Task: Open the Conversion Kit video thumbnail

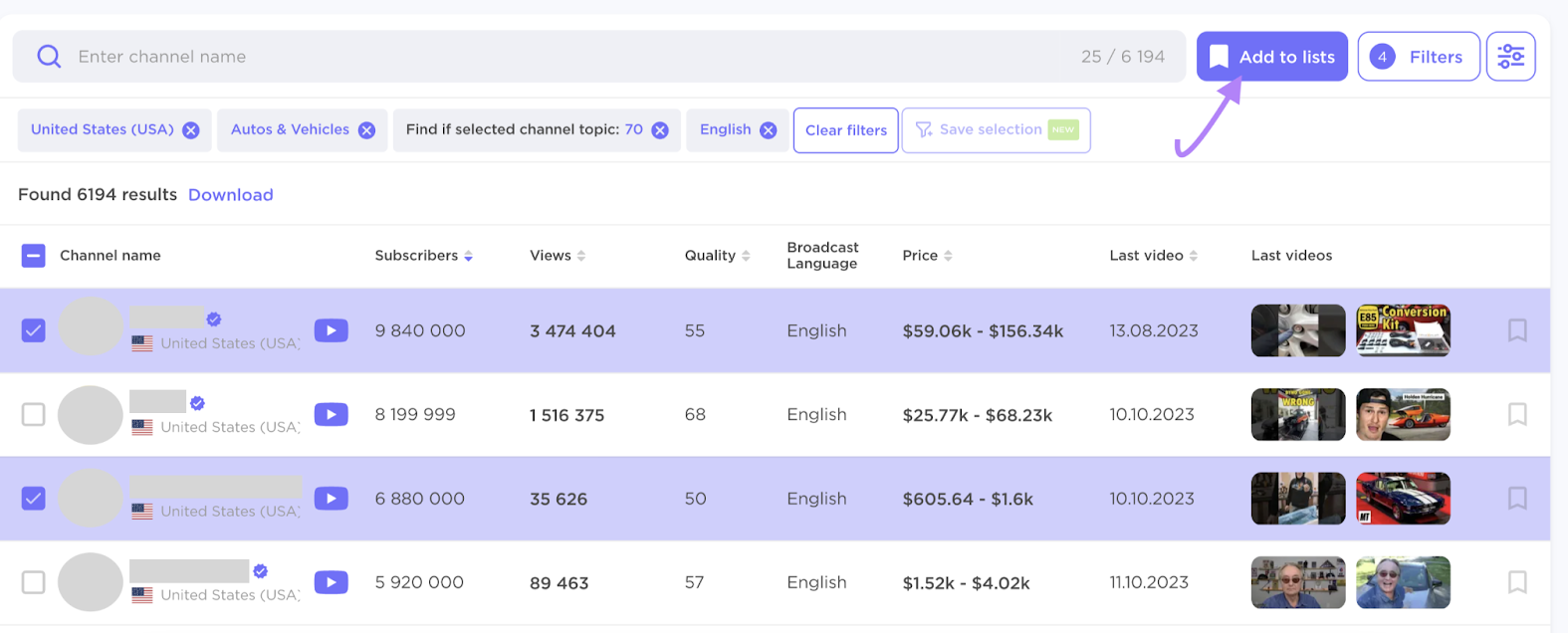Action: 1403,330
